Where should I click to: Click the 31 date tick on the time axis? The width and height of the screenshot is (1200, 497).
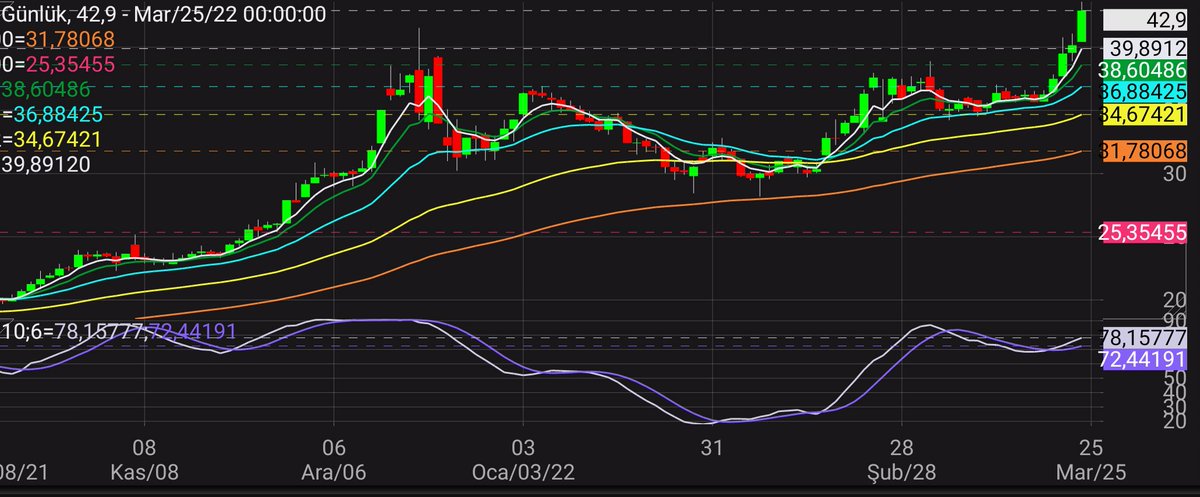(x=711, y=446)
